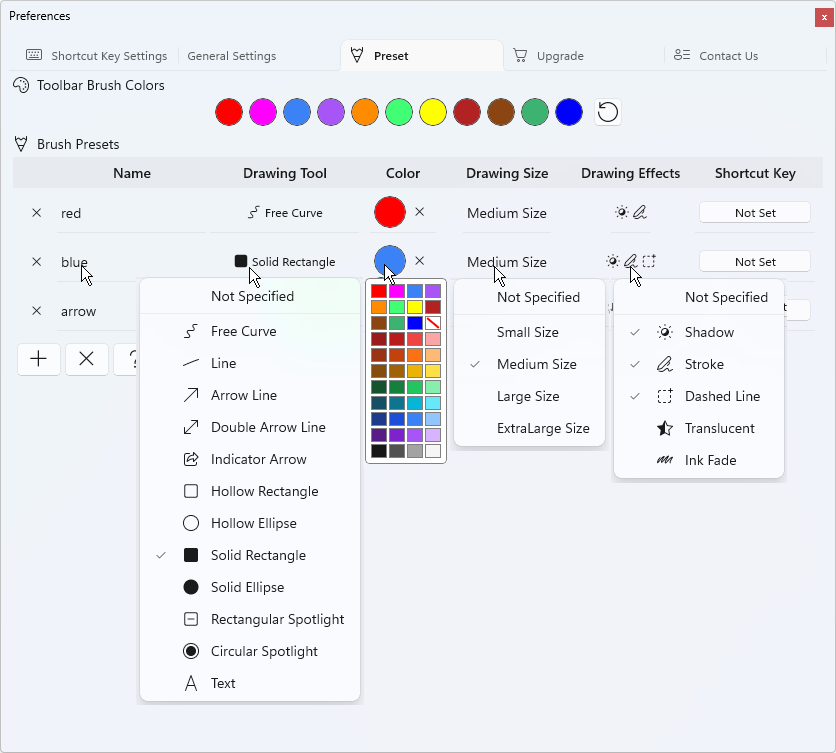
Task: Delete the arrow preset row with its X
Action: coord(36,311)
